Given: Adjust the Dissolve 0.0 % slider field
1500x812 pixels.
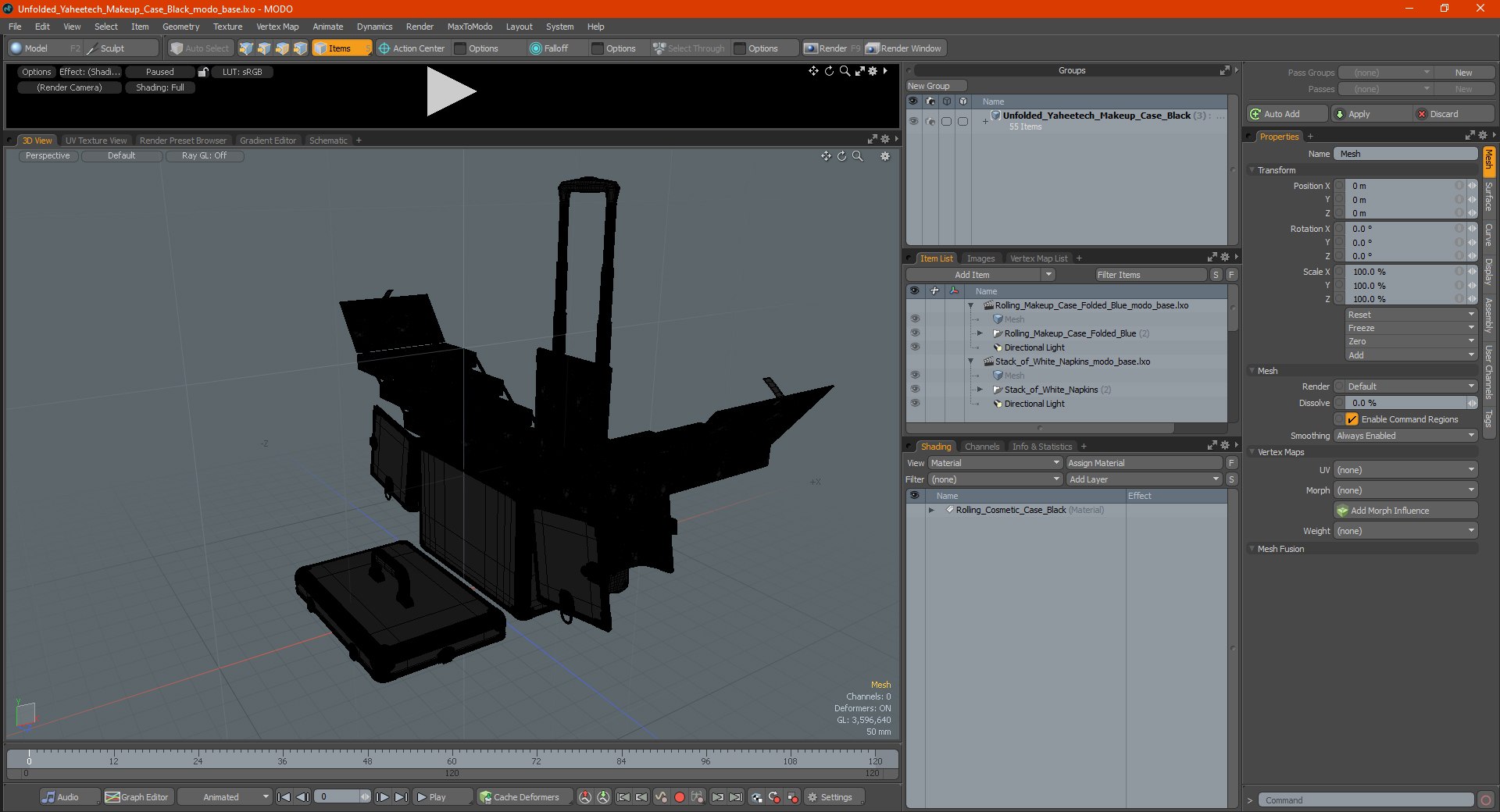Looking at the screenshot, I should (x=1405, y=403).
